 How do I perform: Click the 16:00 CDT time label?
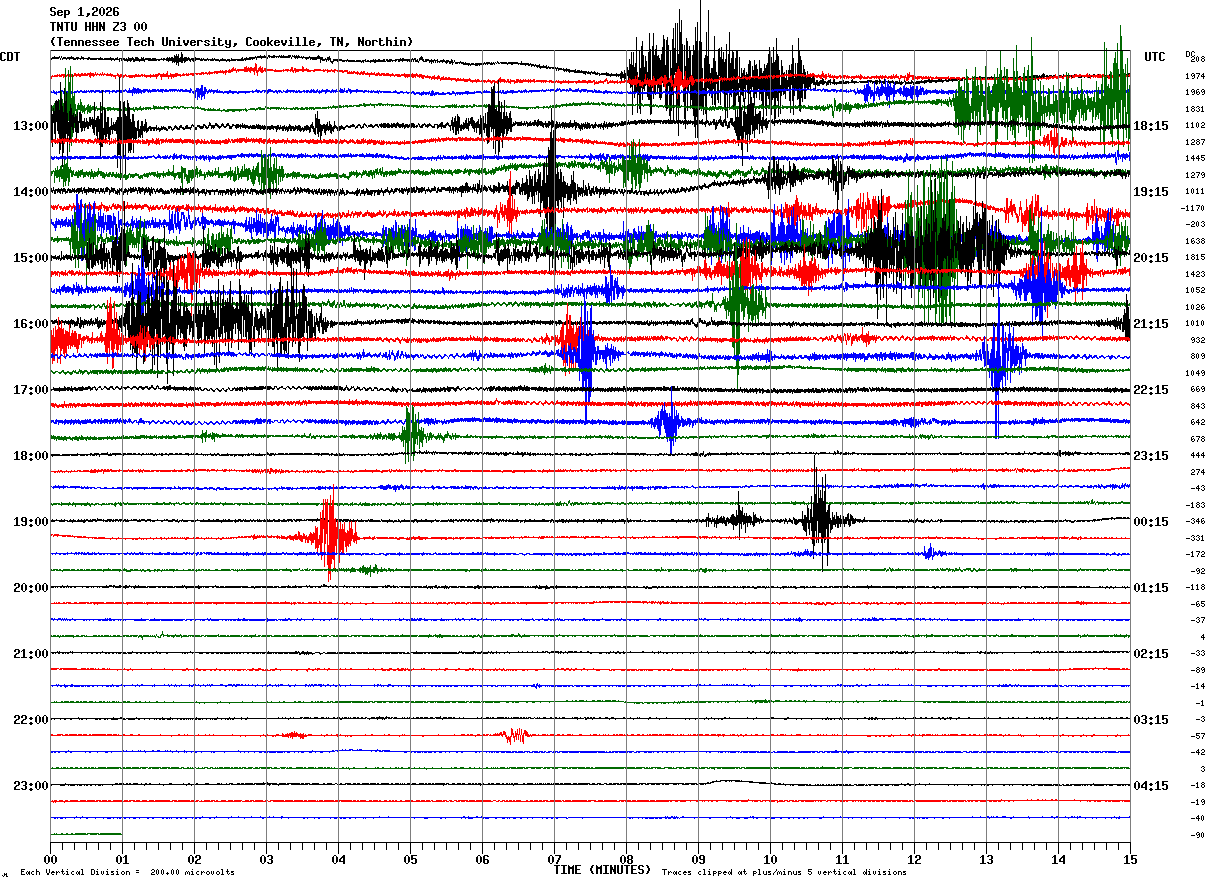click(30, 324)
